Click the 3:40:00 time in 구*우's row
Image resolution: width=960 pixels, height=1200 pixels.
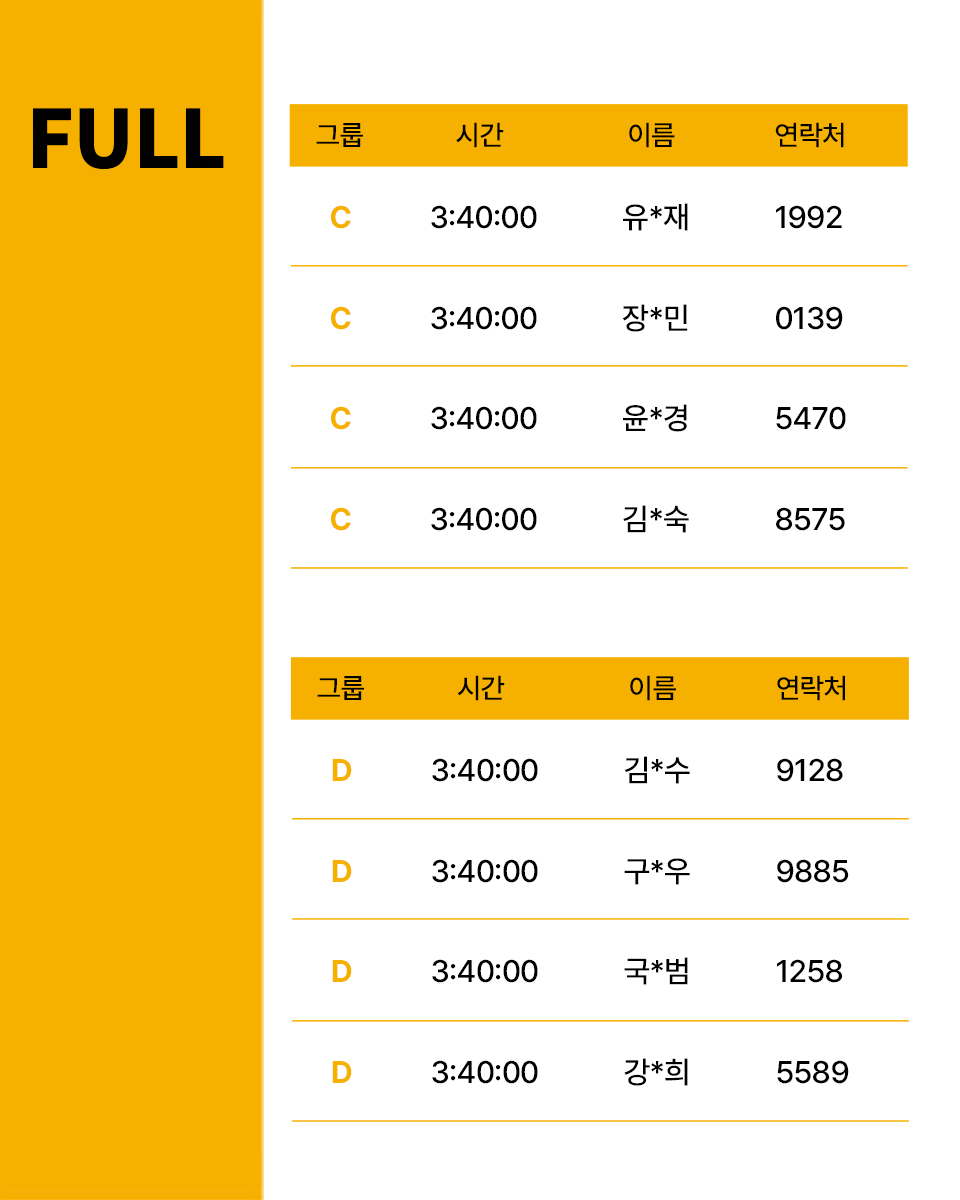click(485, 871)
